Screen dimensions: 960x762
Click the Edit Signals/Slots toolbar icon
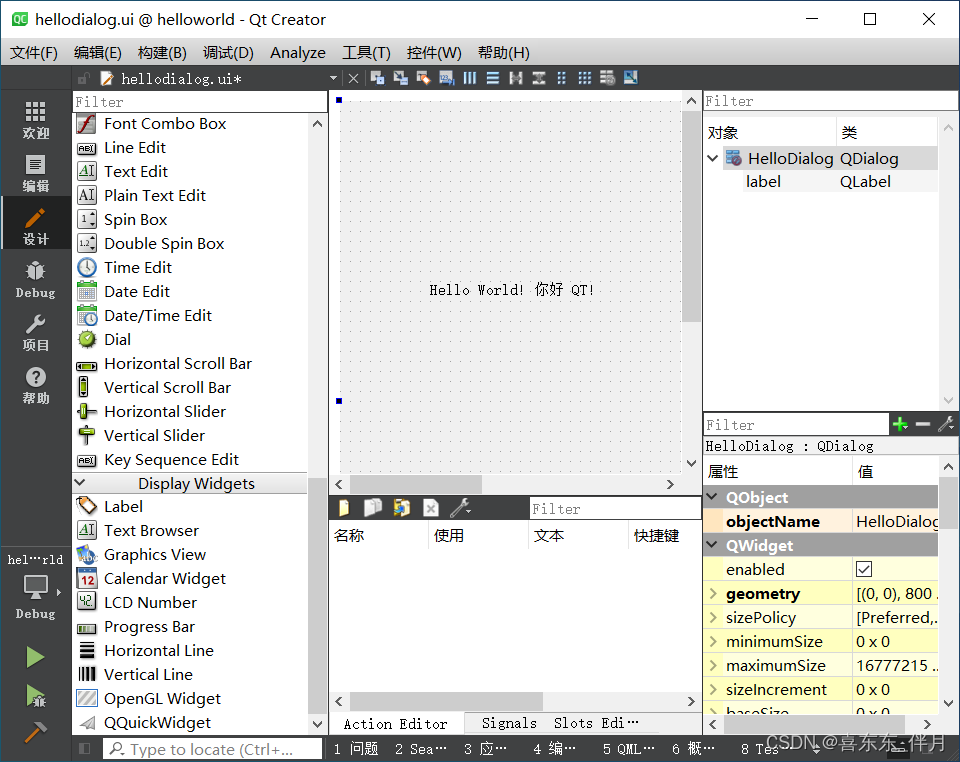coord(400,78)
